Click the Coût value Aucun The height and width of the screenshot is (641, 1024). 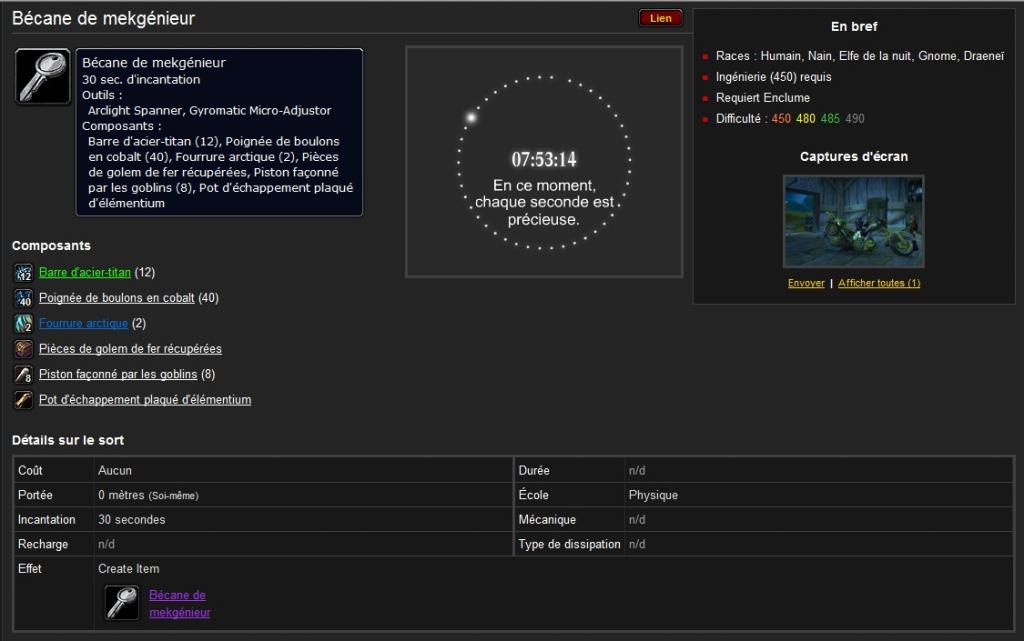click(x=115, y=471)
